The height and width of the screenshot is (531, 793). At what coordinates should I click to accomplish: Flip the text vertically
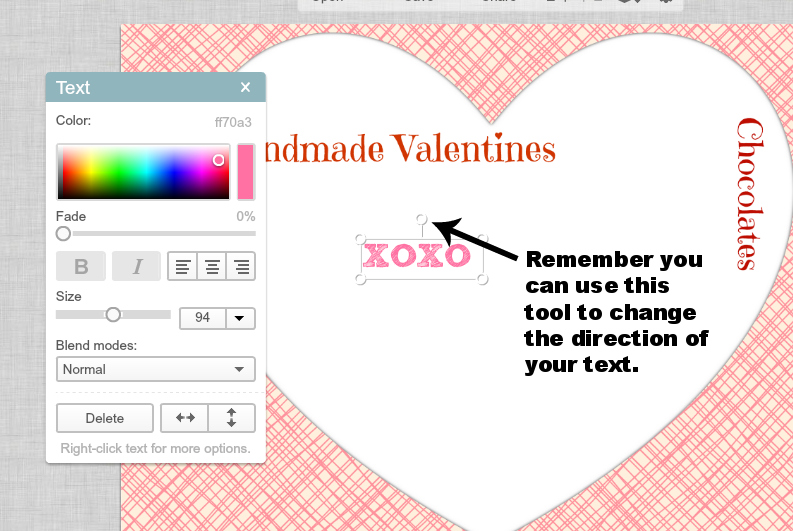pos(231,418)
